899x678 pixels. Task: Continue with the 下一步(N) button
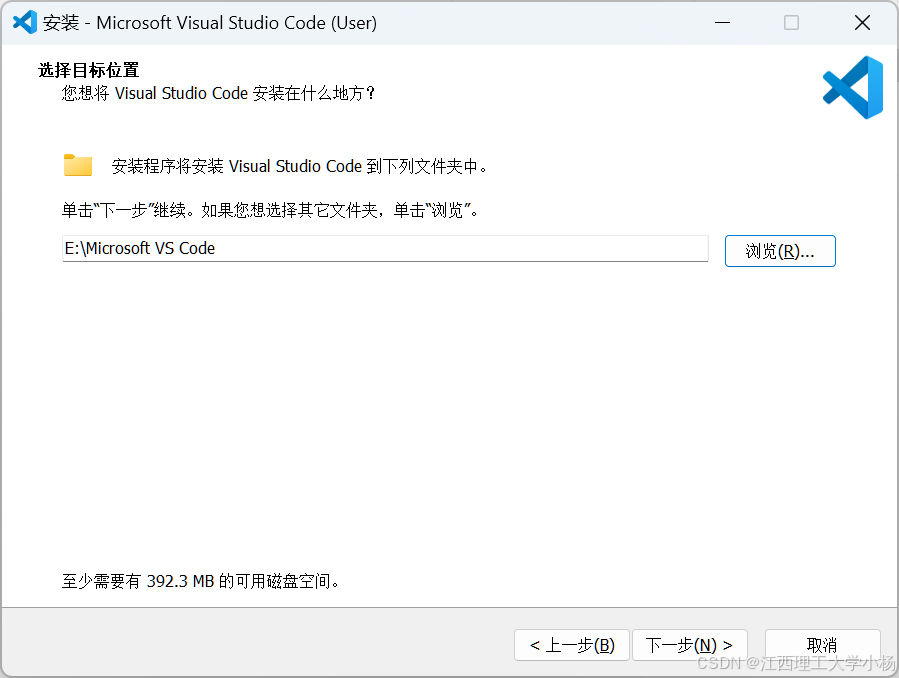(x=689, y=645)
